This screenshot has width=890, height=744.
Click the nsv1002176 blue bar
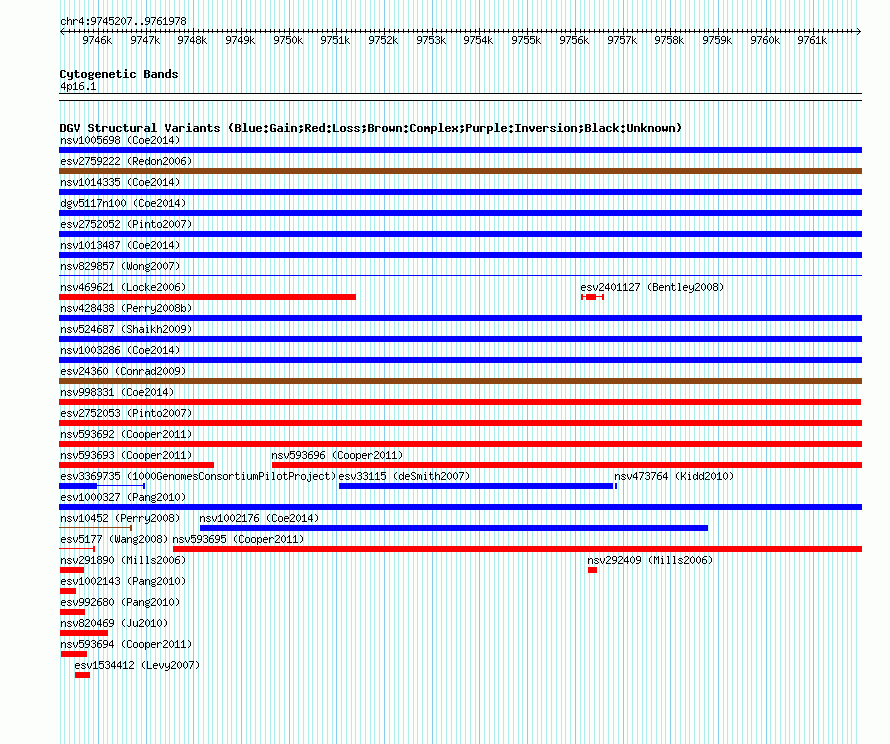(454, 528)
